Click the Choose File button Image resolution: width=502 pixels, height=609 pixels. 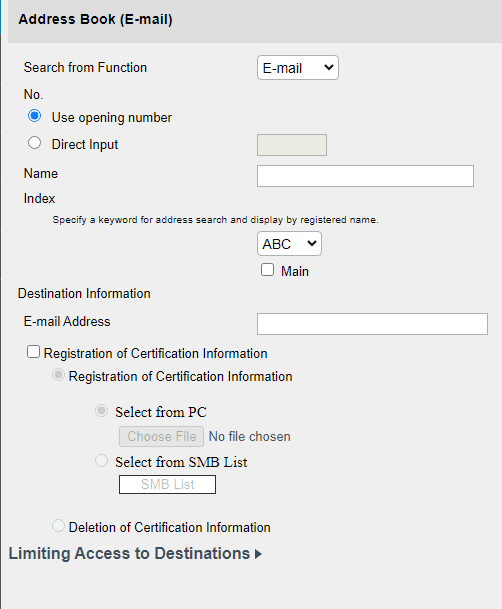(x=161, y=437)
